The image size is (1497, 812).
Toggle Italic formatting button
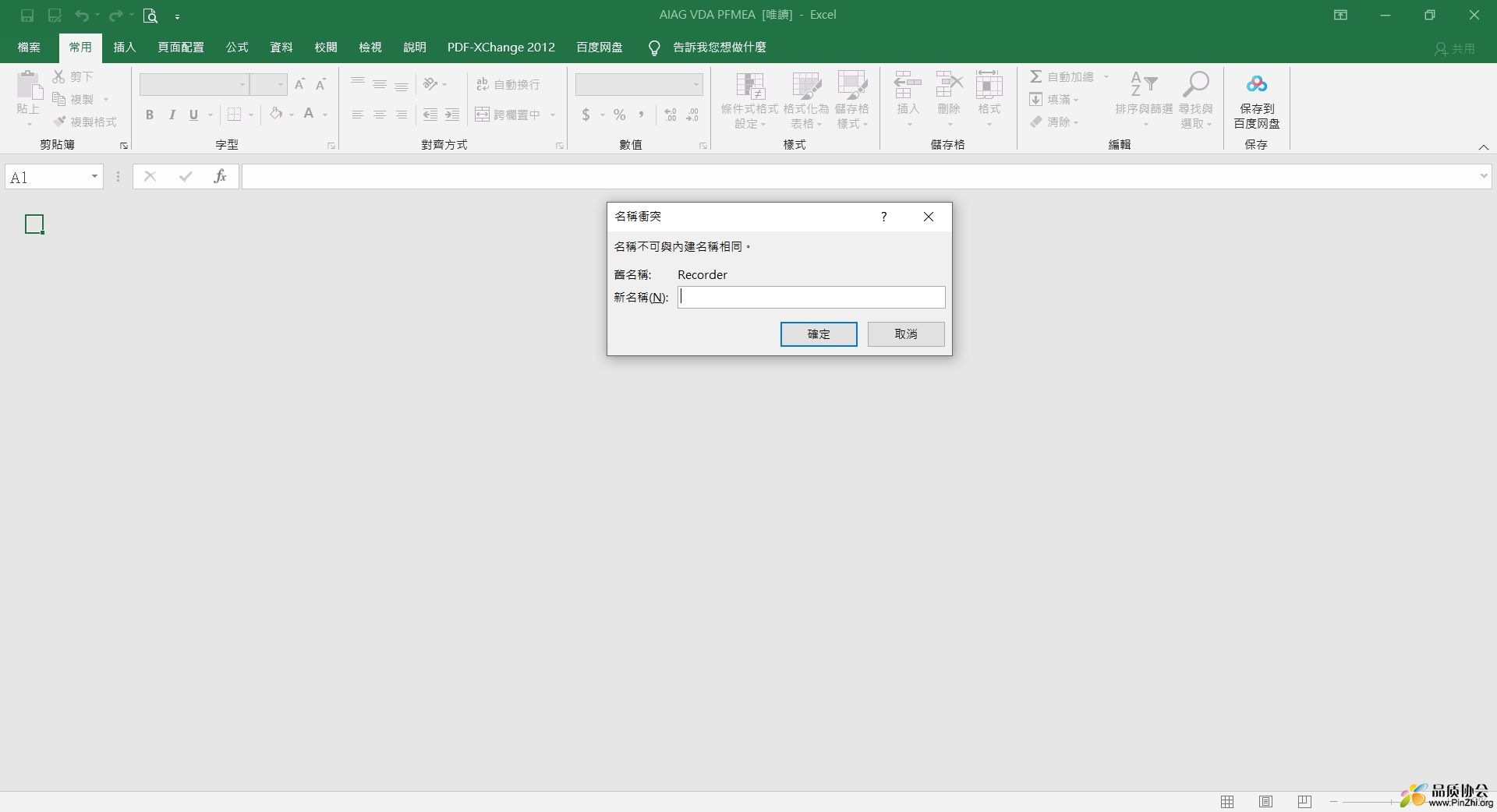pyautogui.click(x=172, y=115)
